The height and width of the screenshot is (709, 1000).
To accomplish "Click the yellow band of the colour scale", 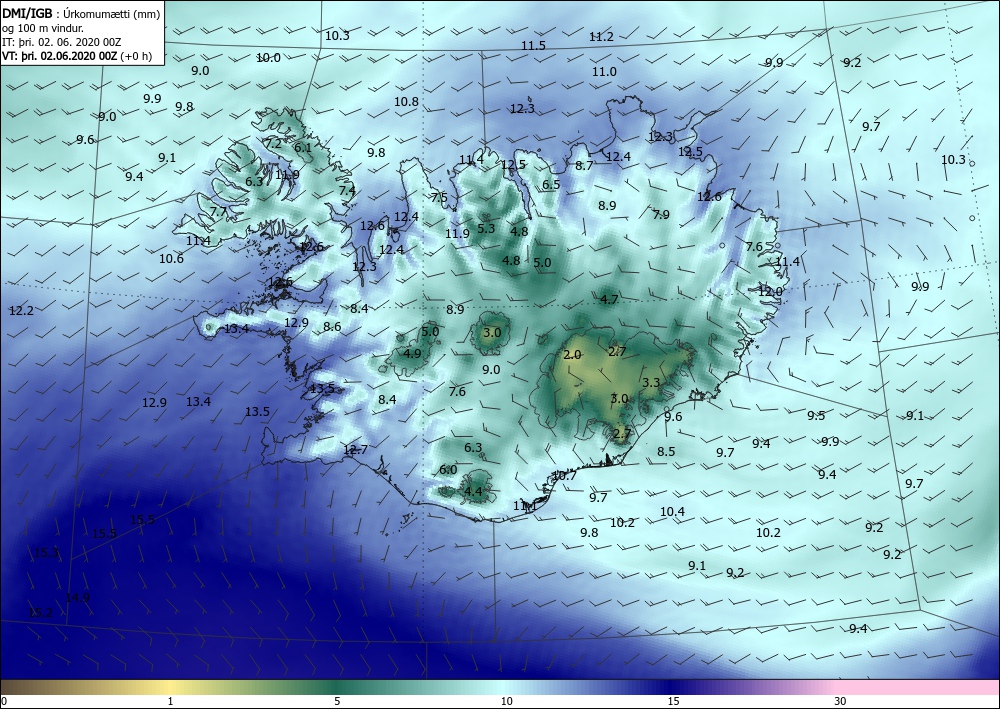I will tap(169, 687).
